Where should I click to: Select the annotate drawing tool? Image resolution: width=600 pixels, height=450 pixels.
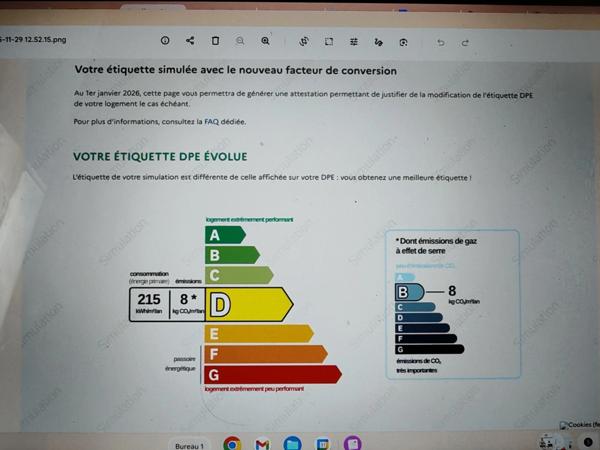tap(379, 42)
